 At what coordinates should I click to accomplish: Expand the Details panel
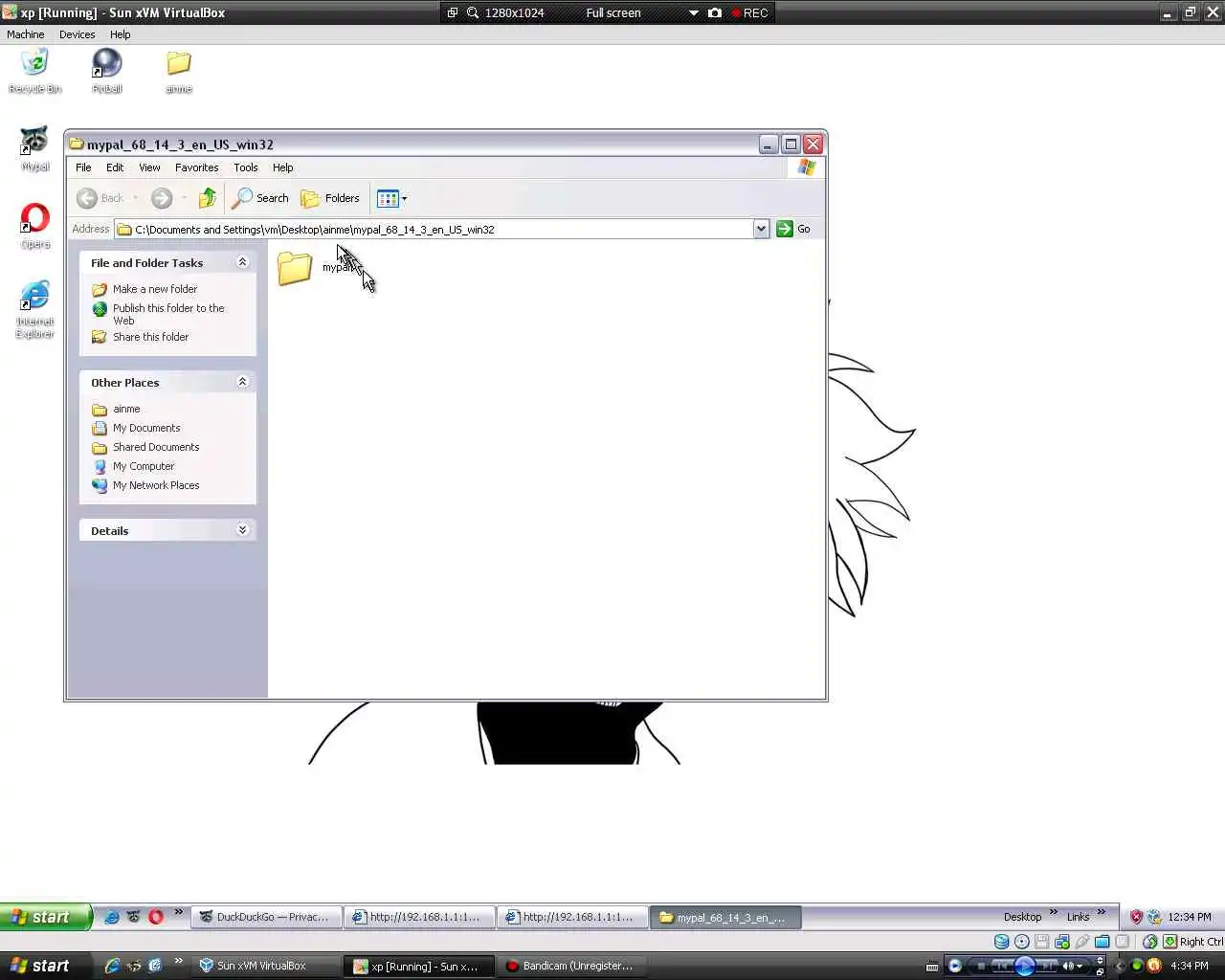click(242, 530)
